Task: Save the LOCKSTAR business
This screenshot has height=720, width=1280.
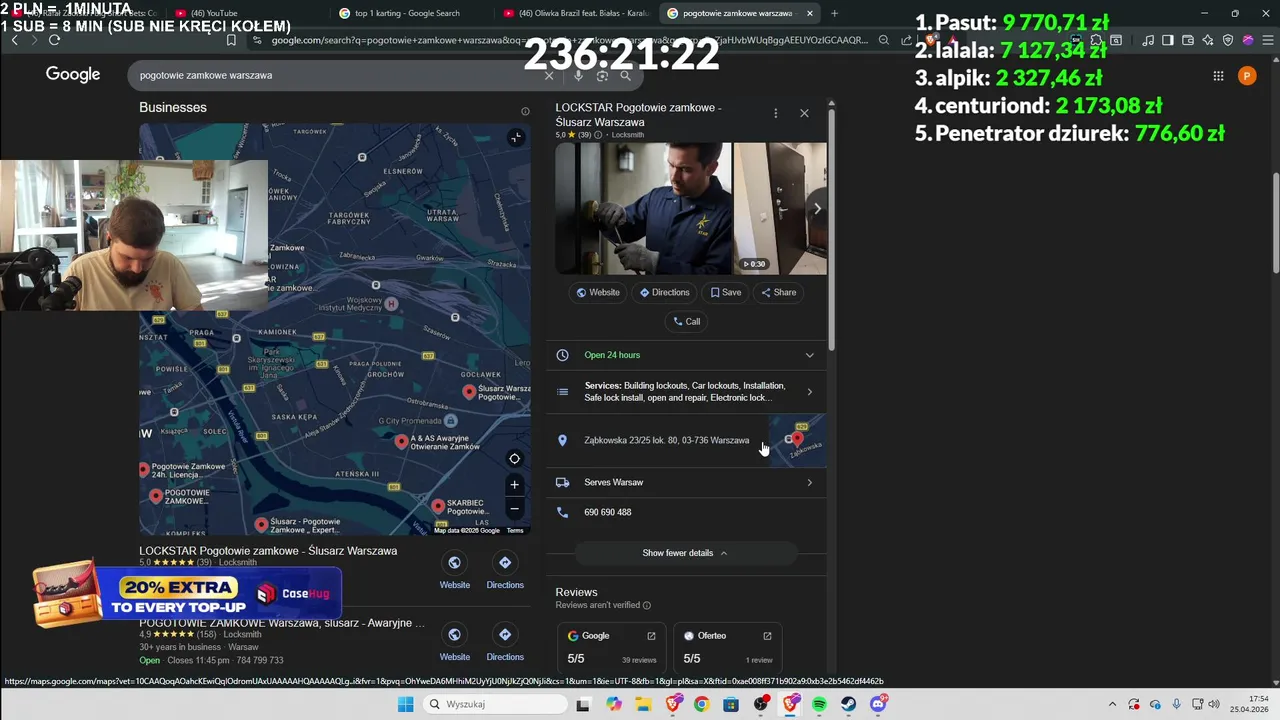Action: (x=726, y=293)
